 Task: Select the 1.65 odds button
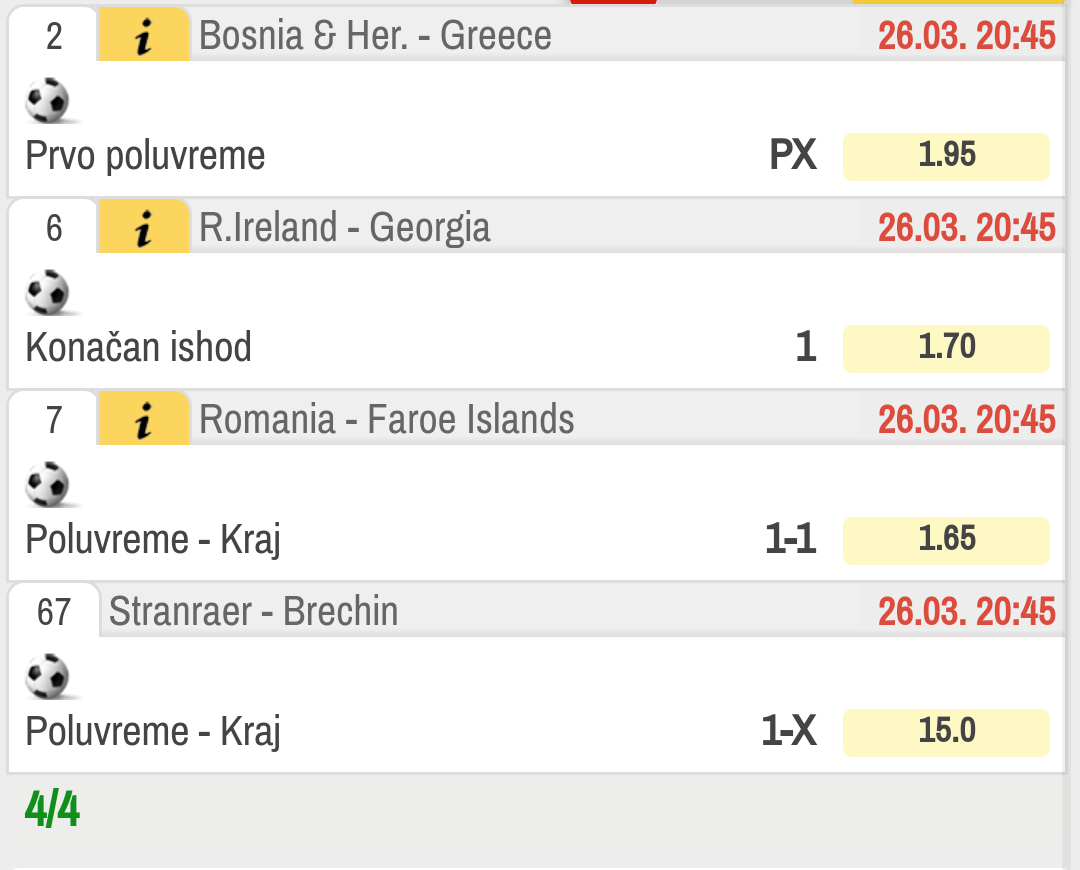point(946,541)
